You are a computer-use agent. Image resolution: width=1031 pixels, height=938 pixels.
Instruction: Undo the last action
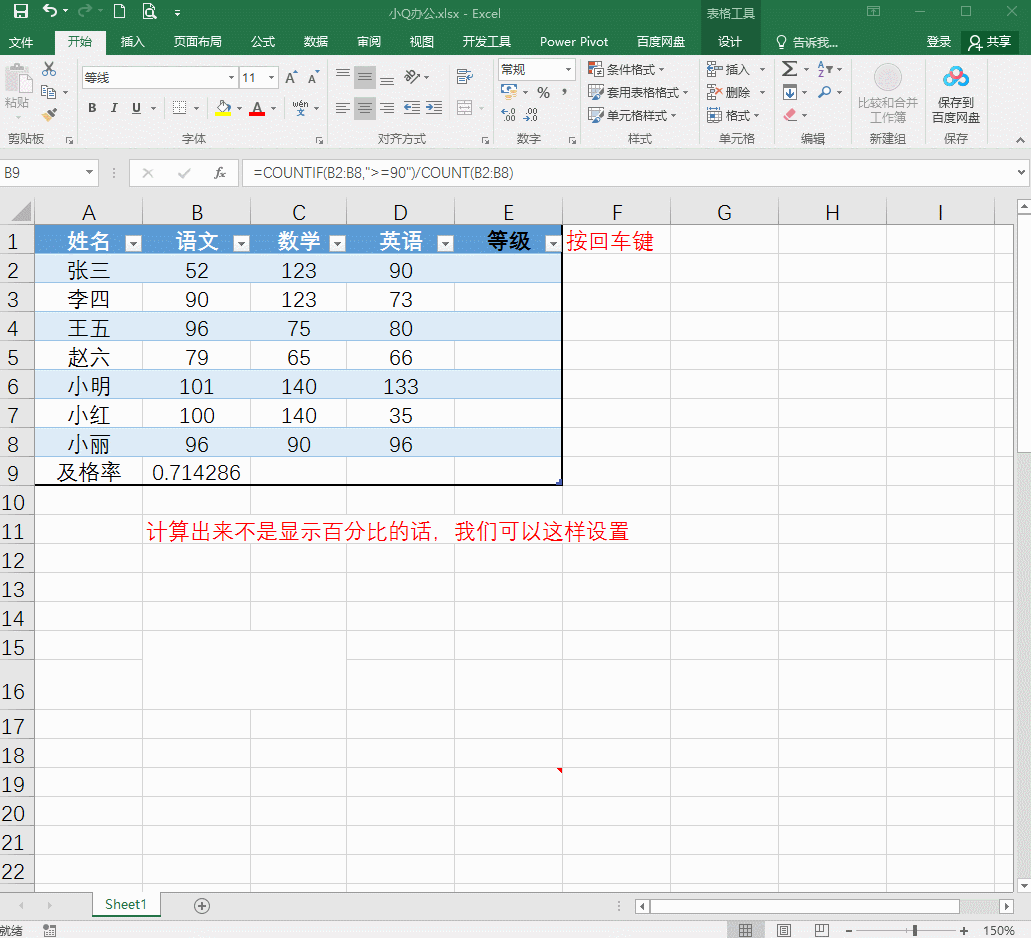pyautogui.click(x=50, y=11)
